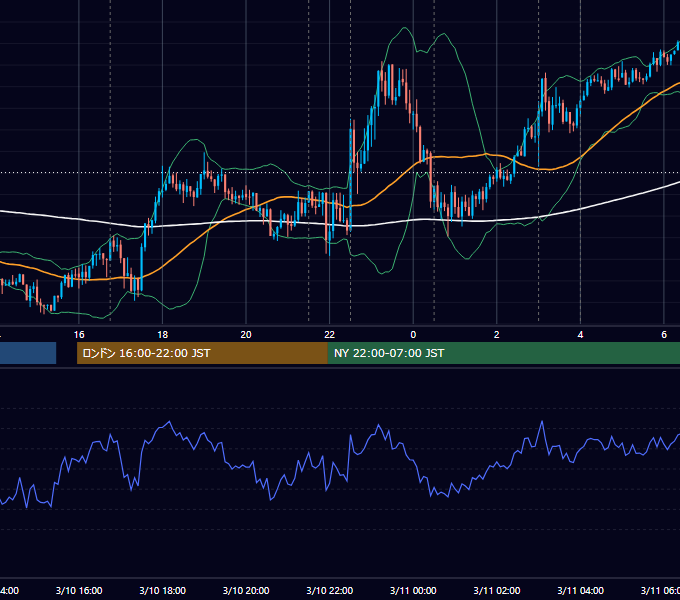Screen dimensions: 680x600
Task: Click the 3/10 16:00 date label
Action: [x=79, y=590]
